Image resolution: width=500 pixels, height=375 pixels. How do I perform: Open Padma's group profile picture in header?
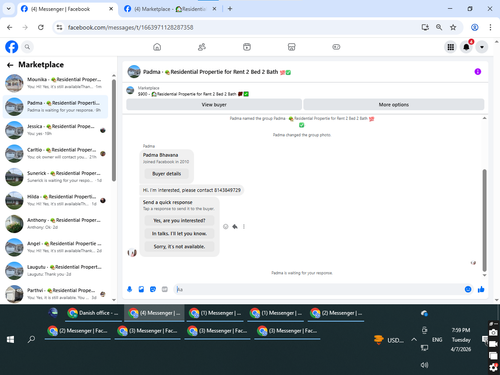[134, 72]
